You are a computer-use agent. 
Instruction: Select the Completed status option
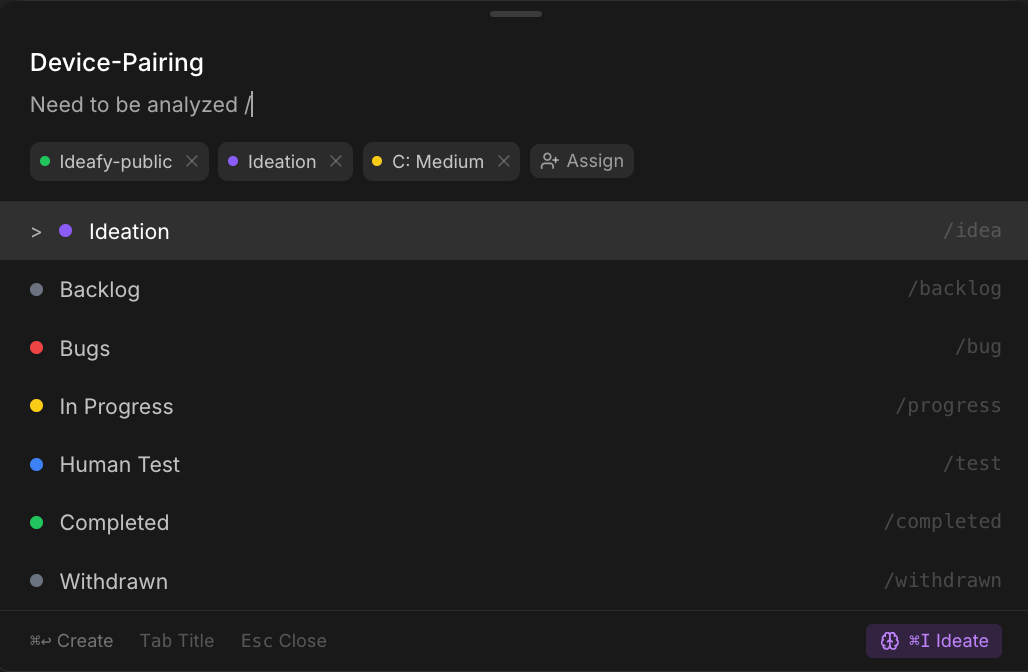coord(114,522)
